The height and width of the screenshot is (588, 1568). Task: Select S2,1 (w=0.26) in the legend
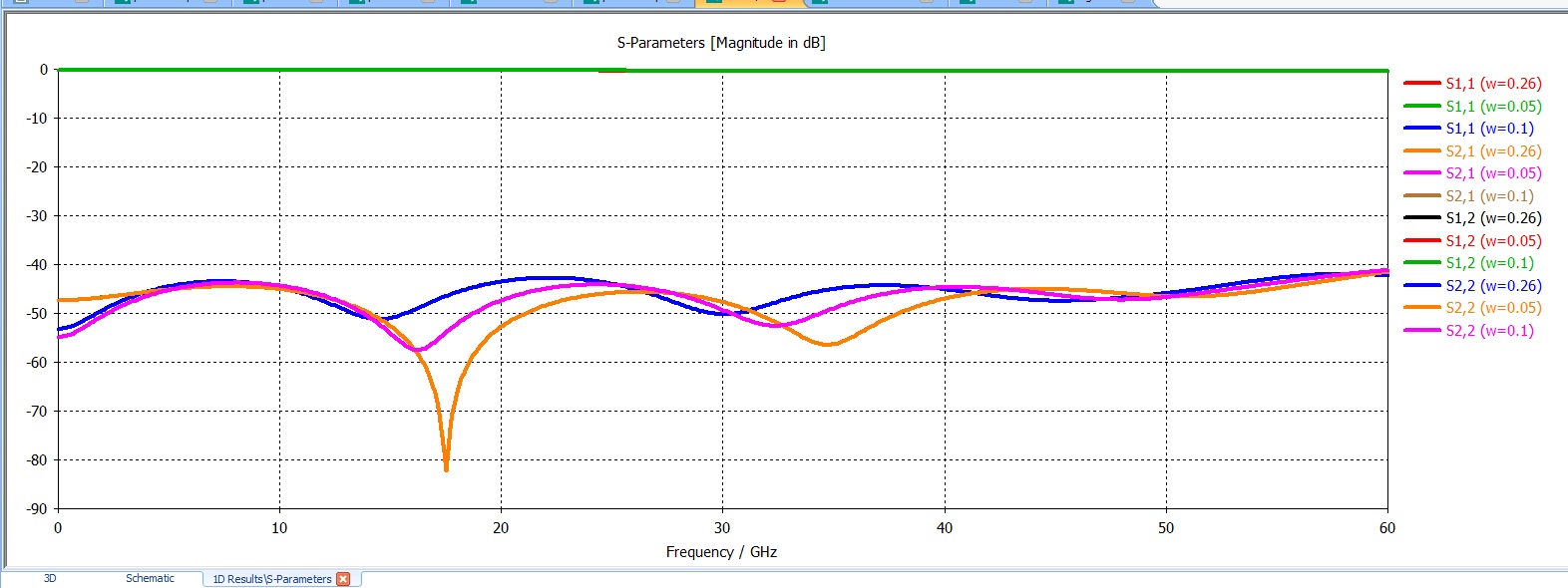point(1493,151)
